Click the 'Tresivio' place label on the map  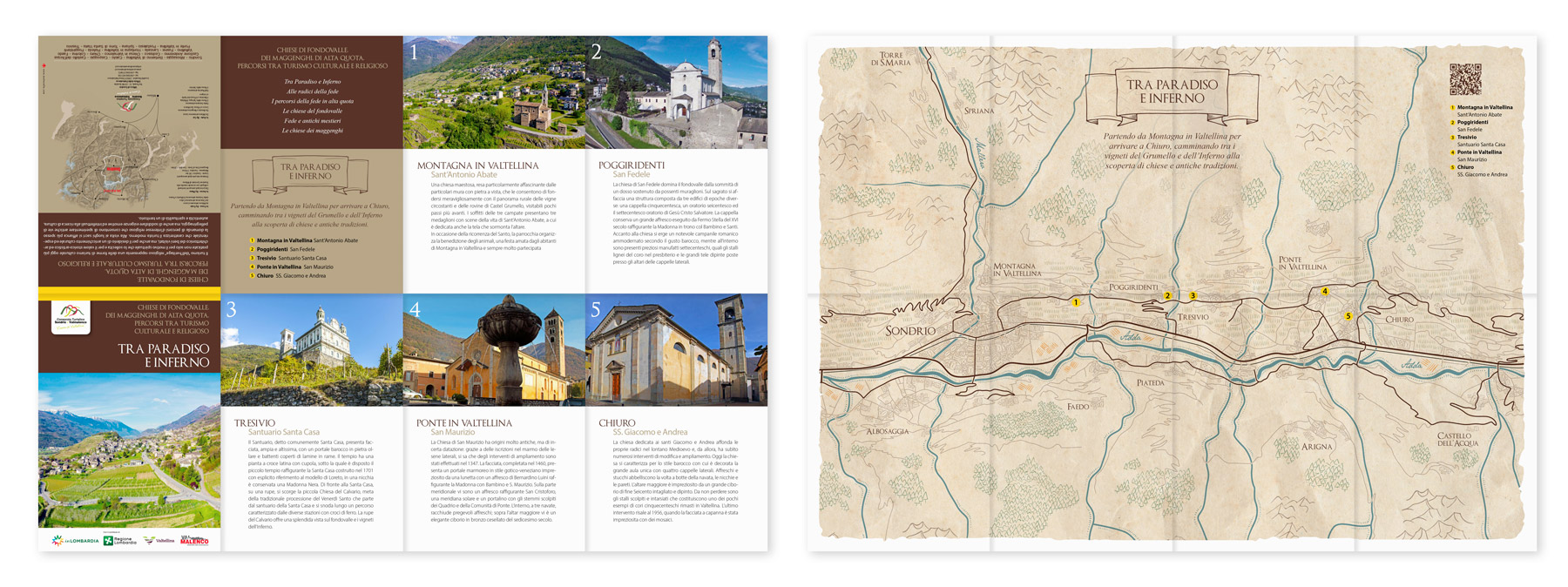pyautogui.click(x=1193, y=317)
